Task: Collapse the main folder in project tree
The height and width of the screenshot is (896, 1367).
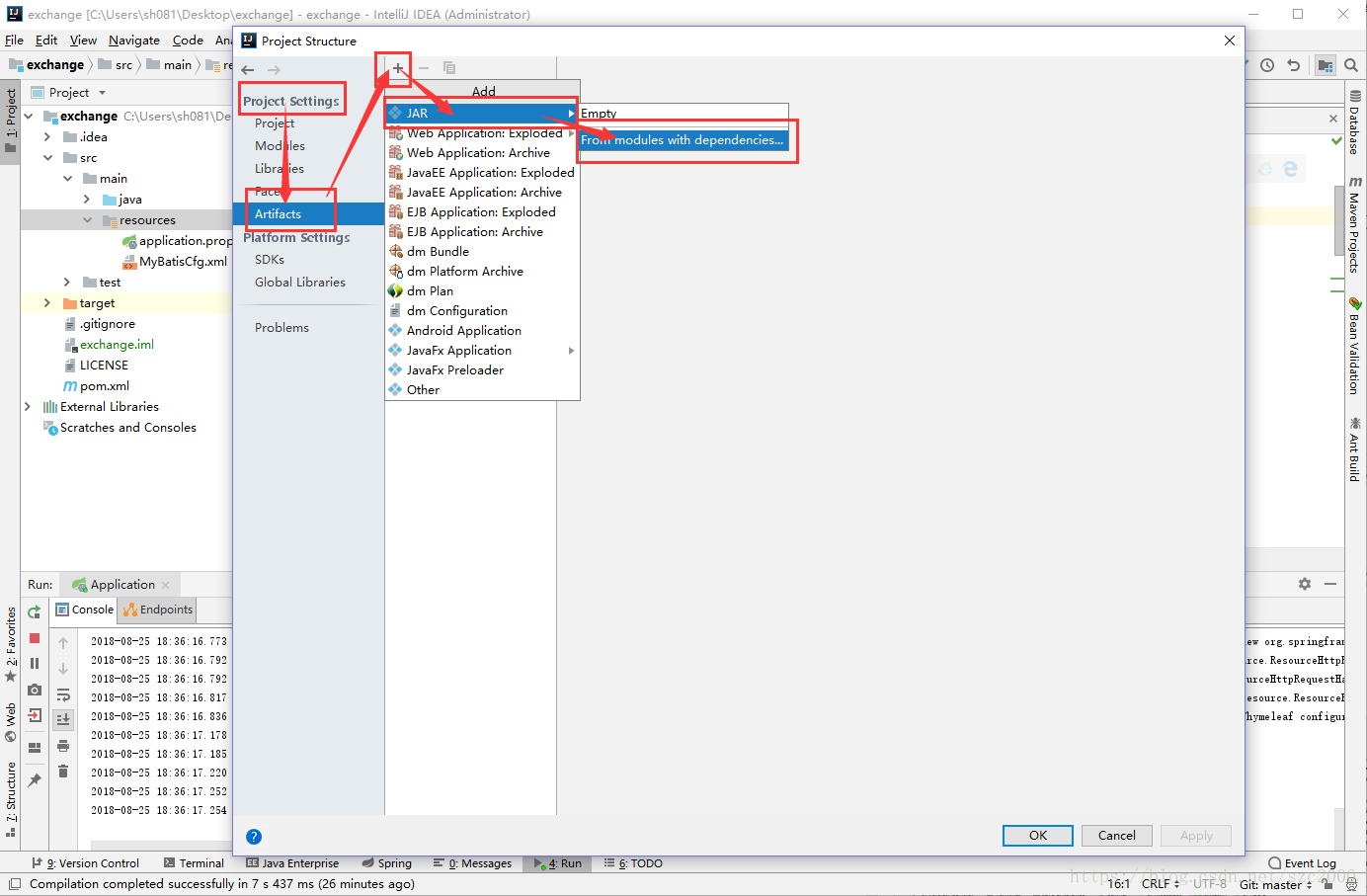Action: point(67,179)
